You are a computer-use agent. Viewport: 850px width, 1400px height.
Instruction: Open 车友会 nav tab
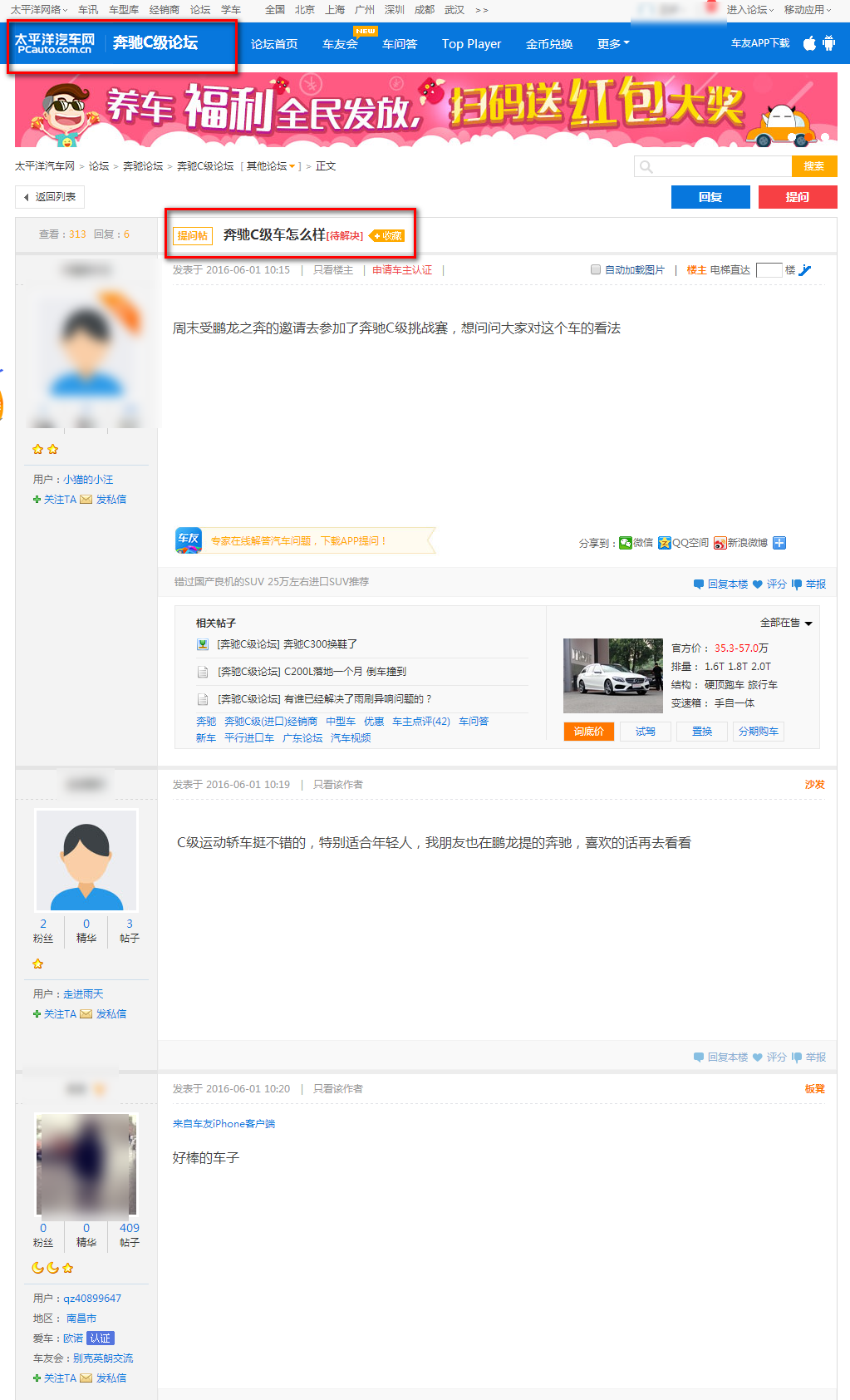click(x=340, y=44)
